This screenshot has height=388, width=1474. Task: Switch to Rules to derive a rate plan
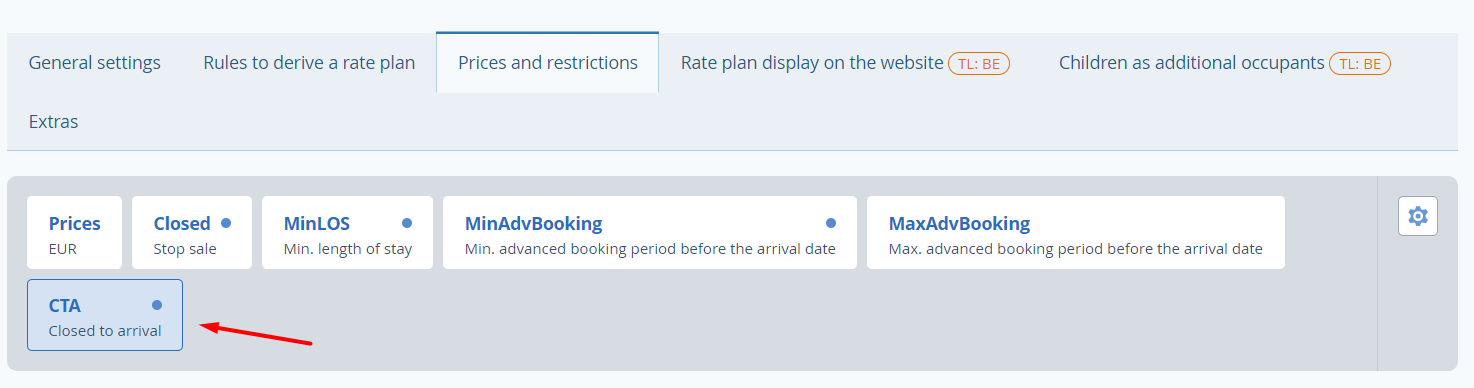tap(309, 63)
